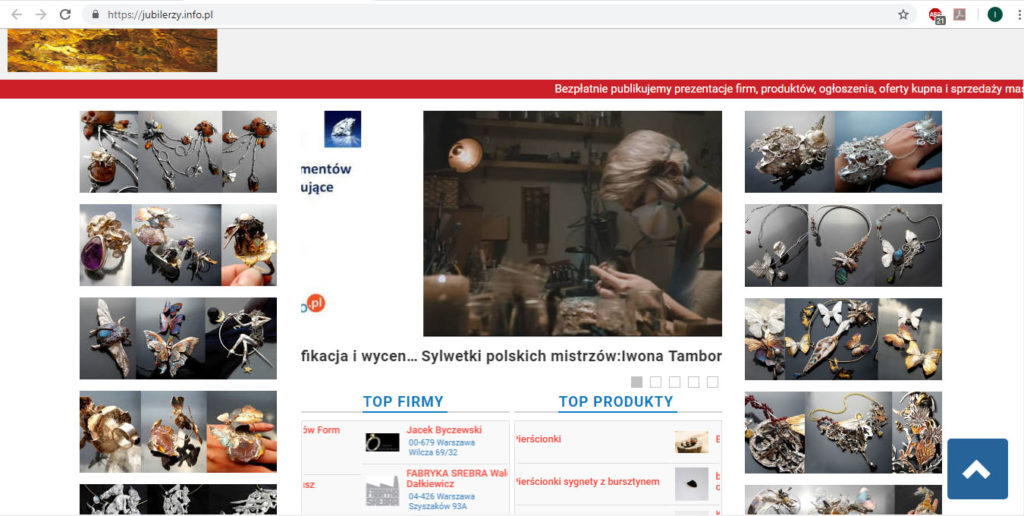Click the diamond image above the slider

342,129
